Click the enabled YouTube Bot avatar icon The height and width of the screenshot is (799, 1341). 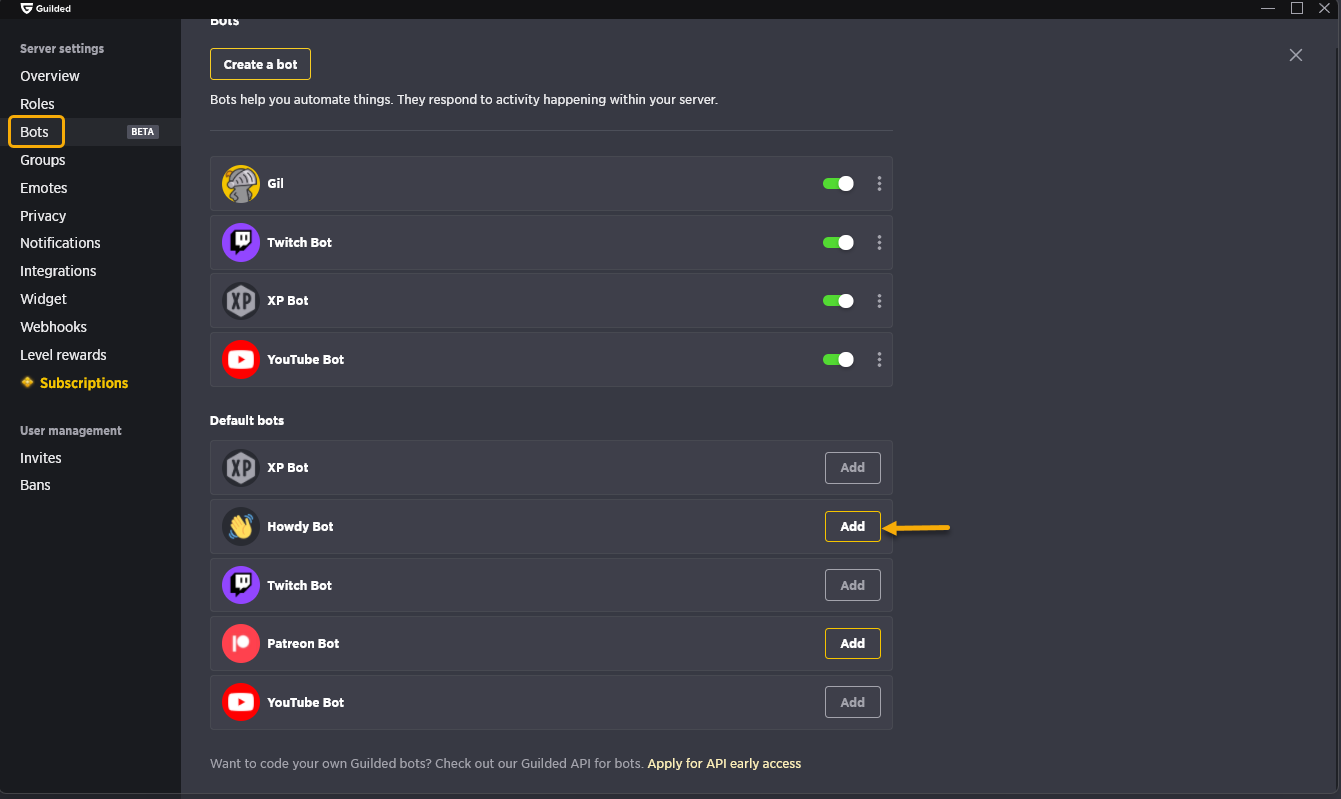click(241, 360)
